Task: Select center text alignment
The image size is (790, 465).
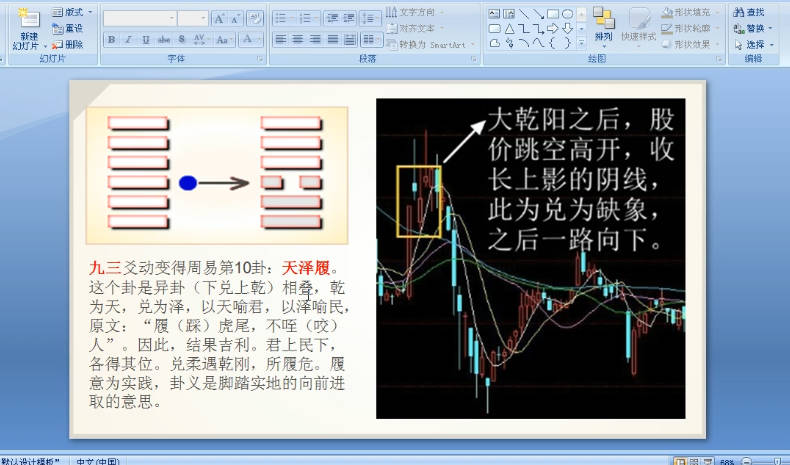Action: click(x=299, y=40)
